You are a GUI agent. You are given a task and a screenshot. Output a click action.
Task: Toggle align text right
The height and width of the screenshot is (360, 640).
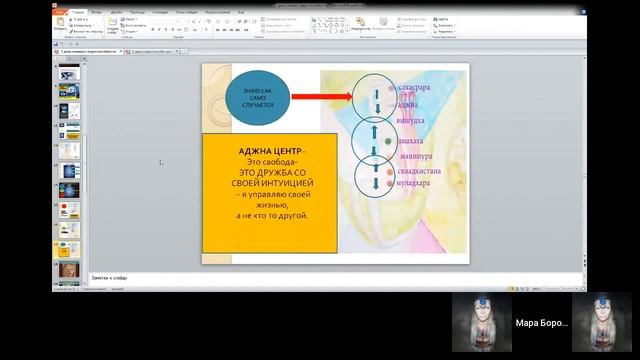(x=231, y=30)
